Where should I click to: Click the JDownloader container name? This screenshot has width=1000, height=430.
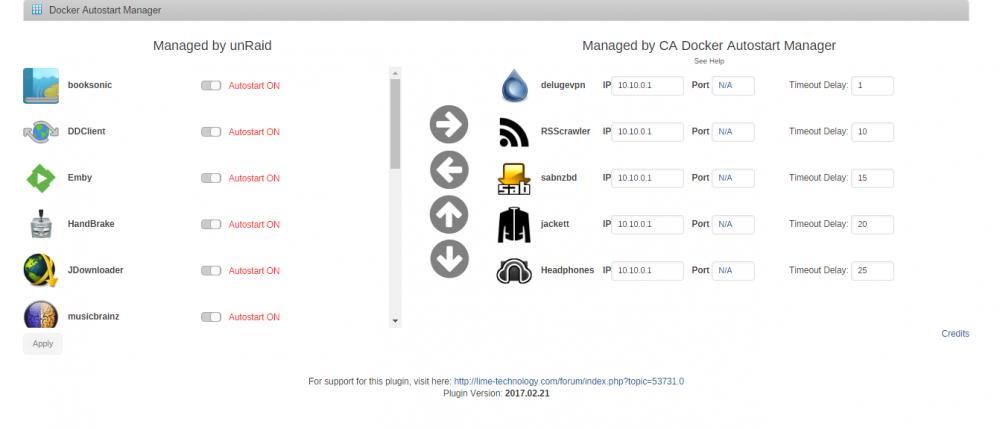96,270
